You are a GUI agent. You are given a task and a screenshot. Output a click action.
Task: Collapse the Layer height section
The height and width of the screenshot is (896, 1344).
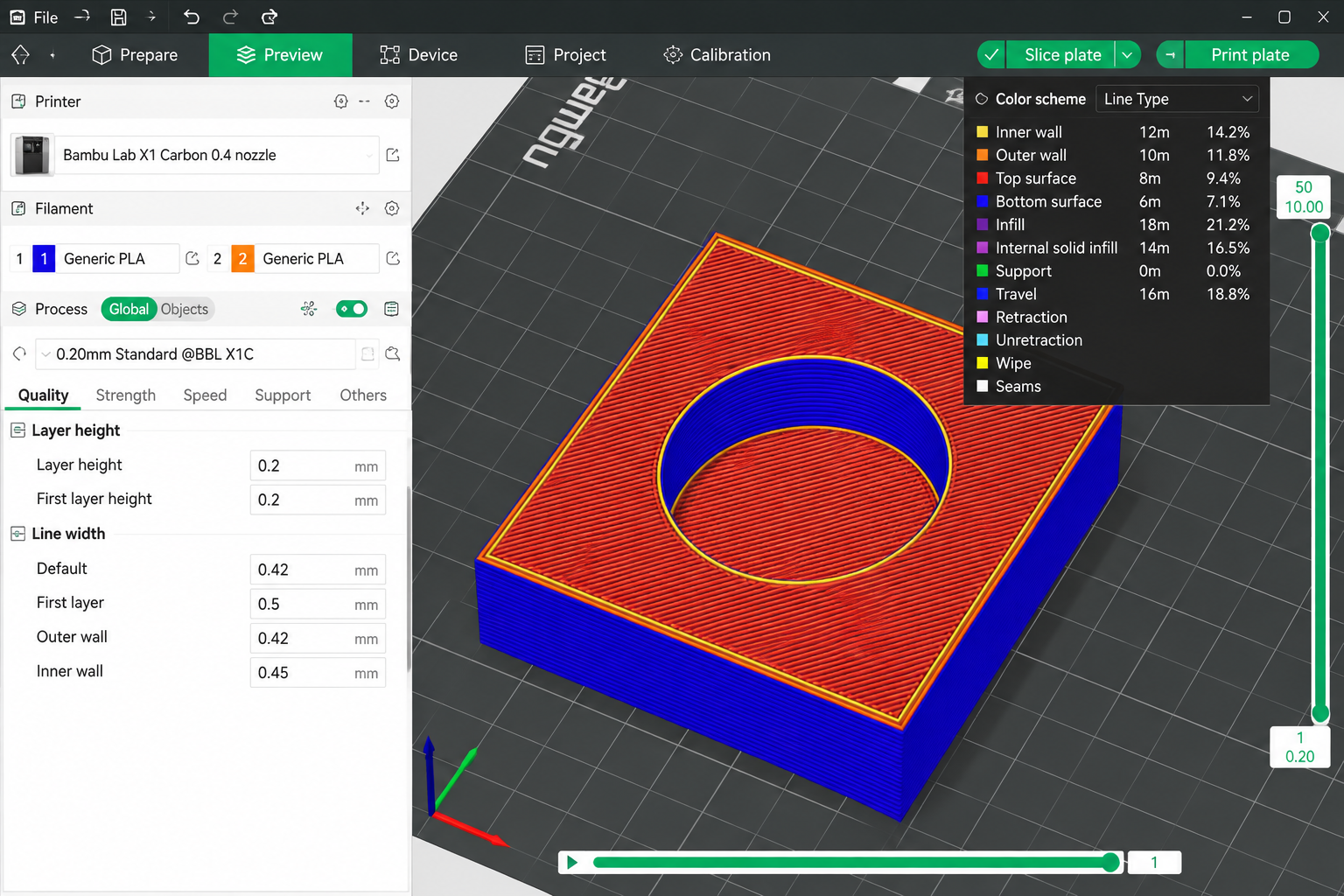tap(17, 430)
